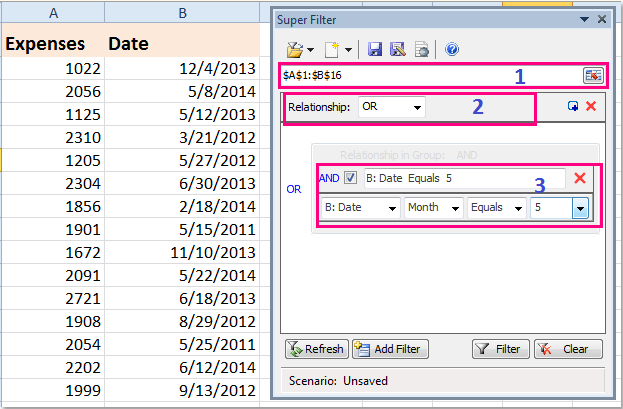Open saved filter scenario folder icon
This screenshot has width=623, height=409.
tap(294, 50)
